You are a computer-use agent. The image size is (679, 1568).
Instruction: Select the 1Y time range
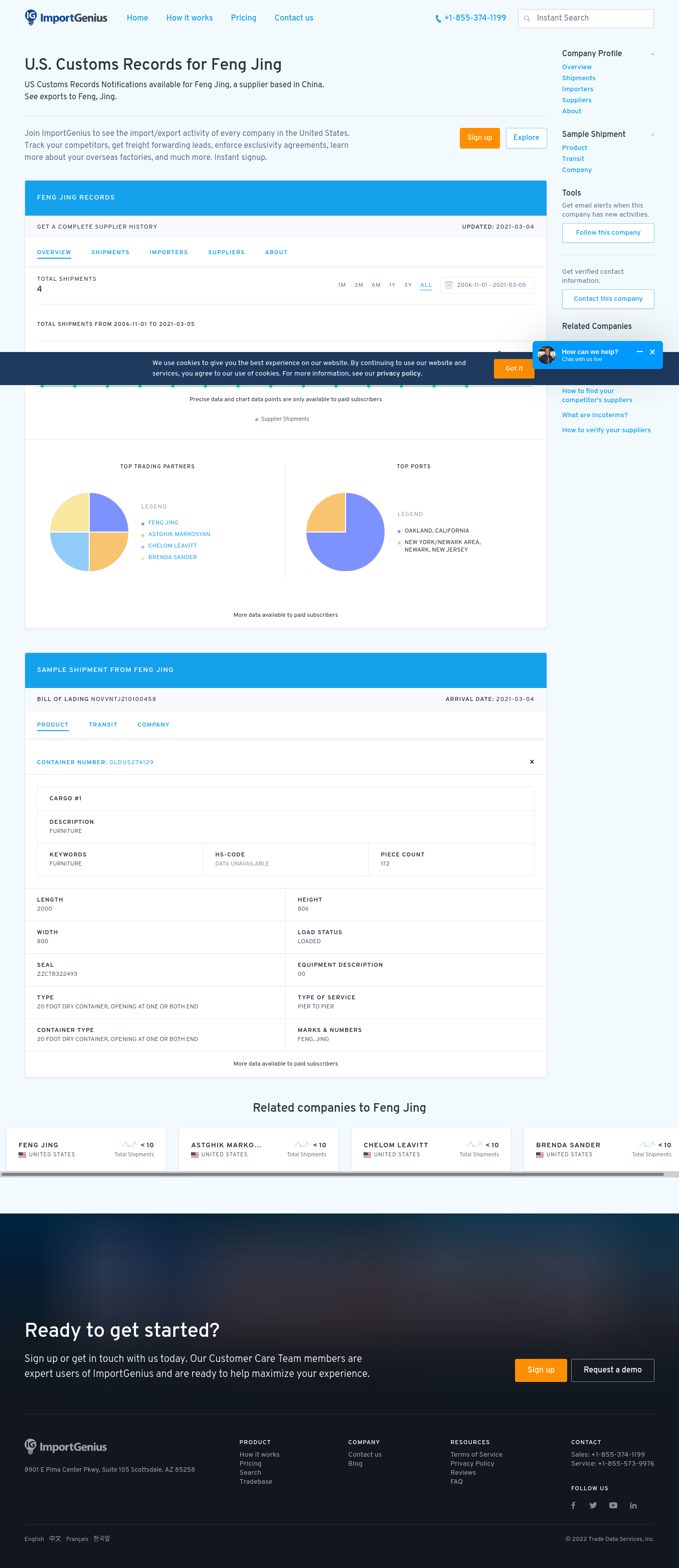pyautogui.click(x=392, y=285)
